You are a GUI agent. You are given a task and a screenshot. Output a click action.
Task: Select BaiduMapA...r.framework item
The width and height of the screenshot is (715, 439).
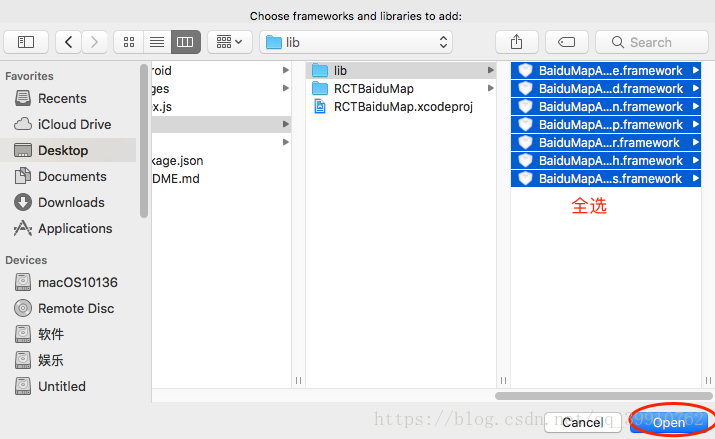606,143
